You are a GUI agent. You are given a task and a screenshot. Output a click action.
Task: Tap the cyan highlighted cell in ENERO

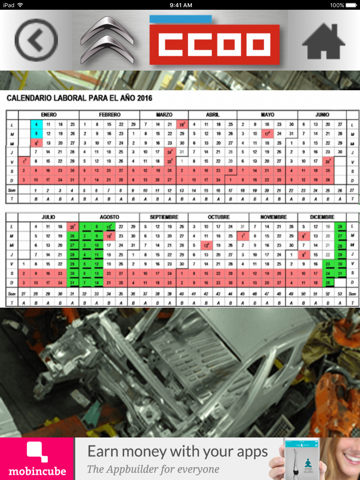(x=37, y=129)
